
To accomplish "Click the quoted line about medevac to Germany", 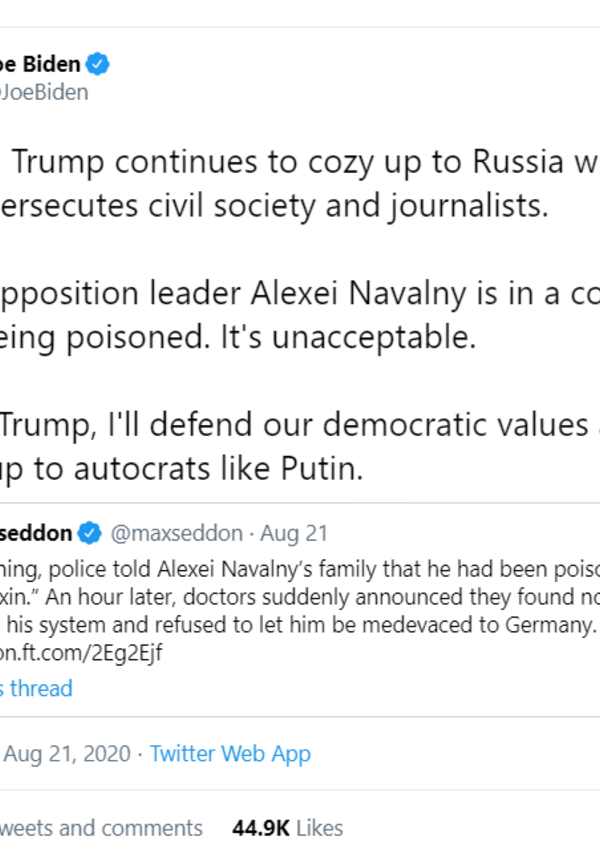I will pos(300,626).
